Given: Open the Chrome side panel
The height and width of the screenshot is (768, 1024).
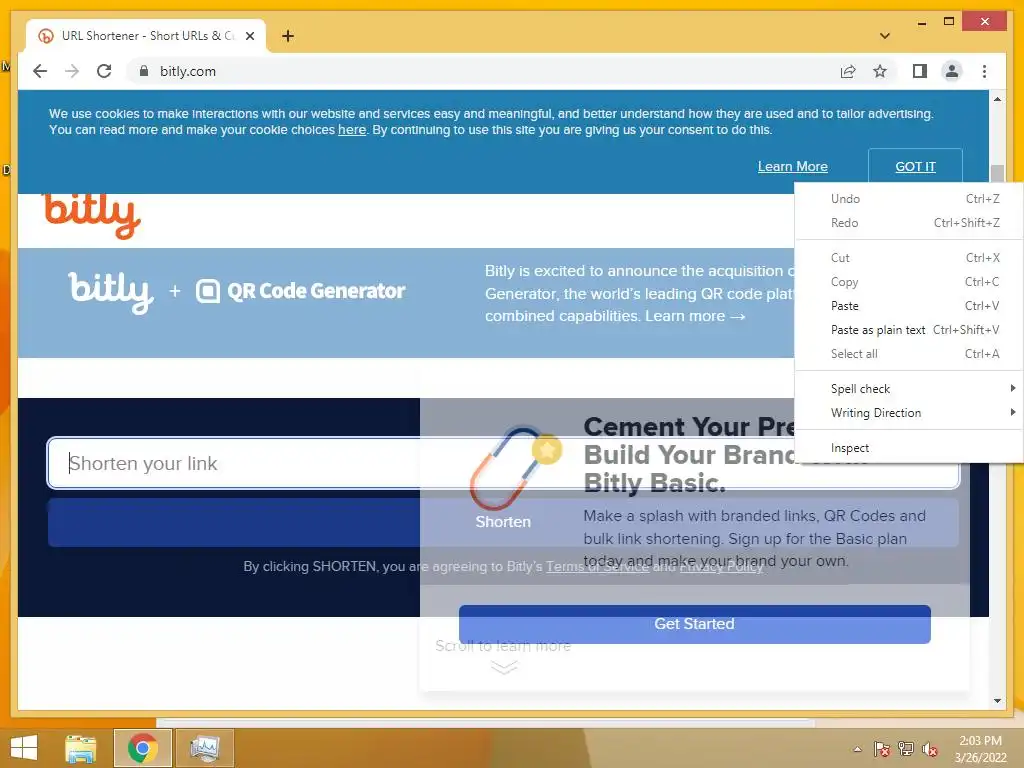Looking at the screenshot, I should (920, 71).
